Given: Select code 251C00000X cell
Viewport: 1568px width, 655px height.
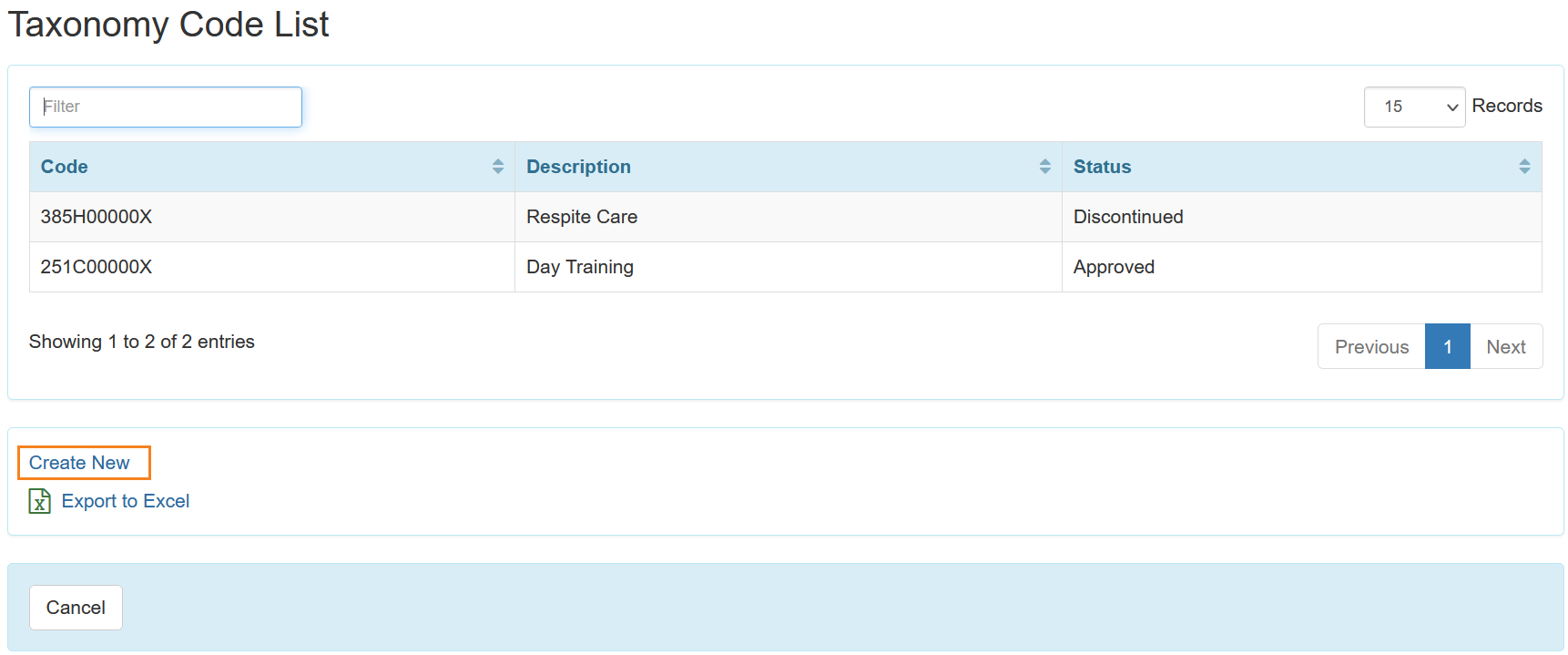Looking at the screenshot, I should pos(97,267).
